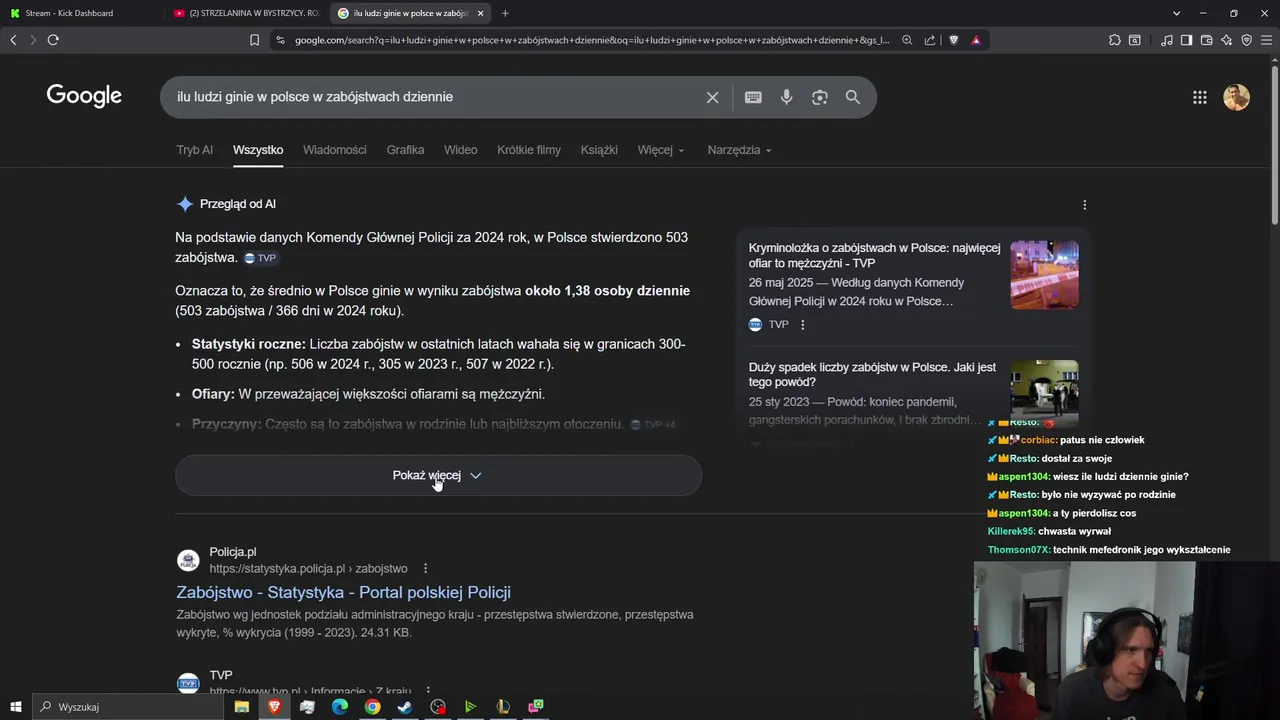1280x720 pixels.
Task: Open Brave Shields panel
Action: [x=953, y=40]
